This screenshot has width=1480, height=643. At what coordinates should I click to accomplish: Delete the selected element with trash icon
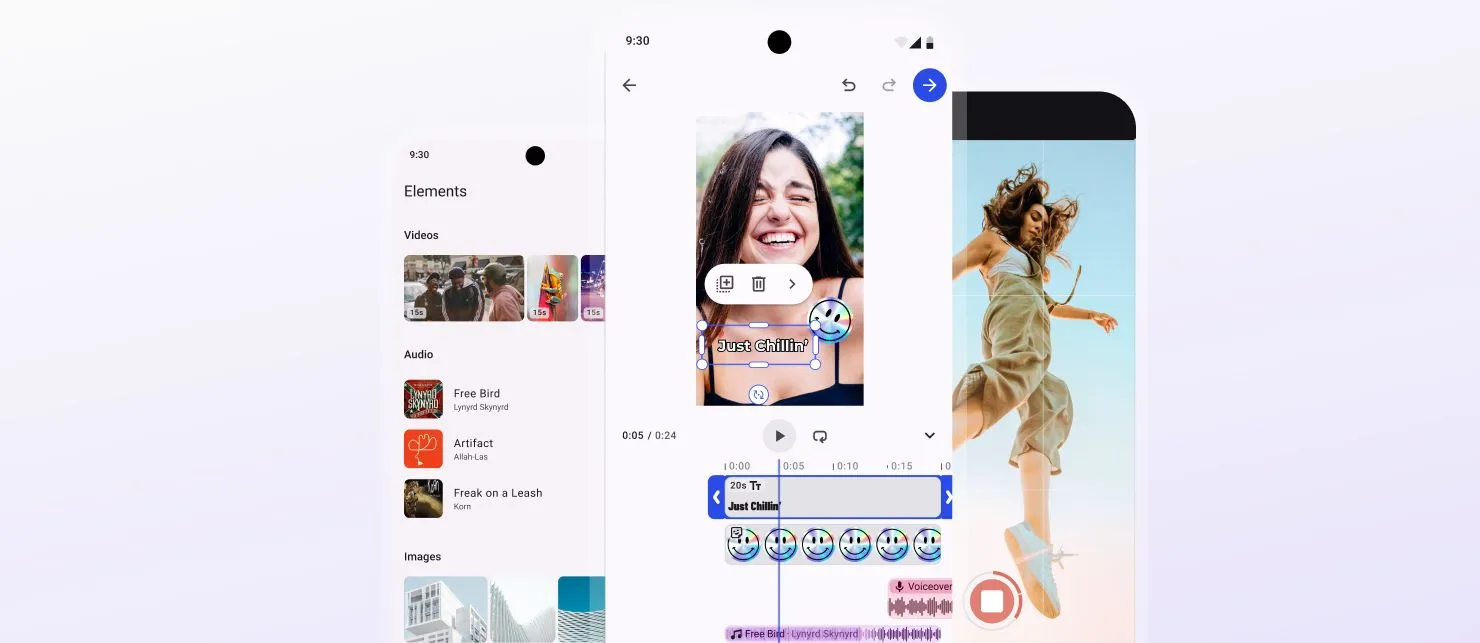[759, 284]
